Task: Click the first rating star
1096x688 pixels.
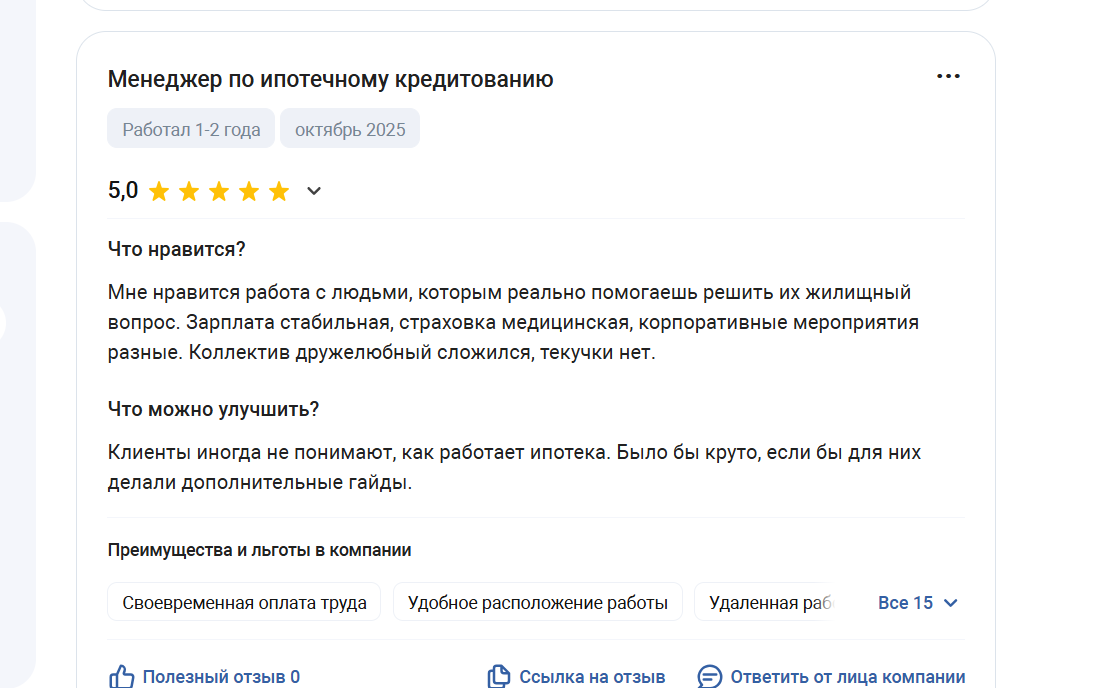Action: click(159, 191)
